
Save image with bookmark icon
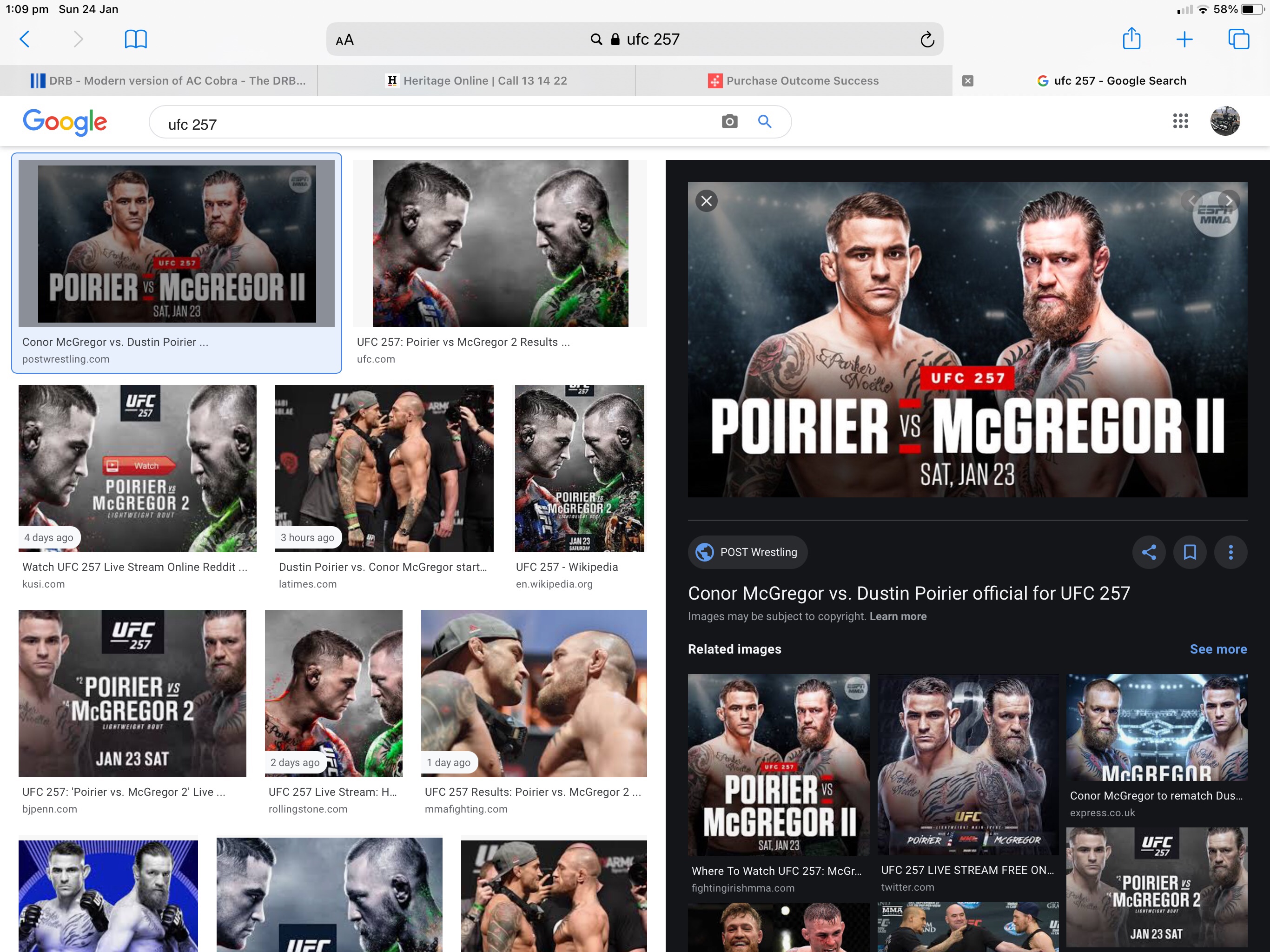1190,552
